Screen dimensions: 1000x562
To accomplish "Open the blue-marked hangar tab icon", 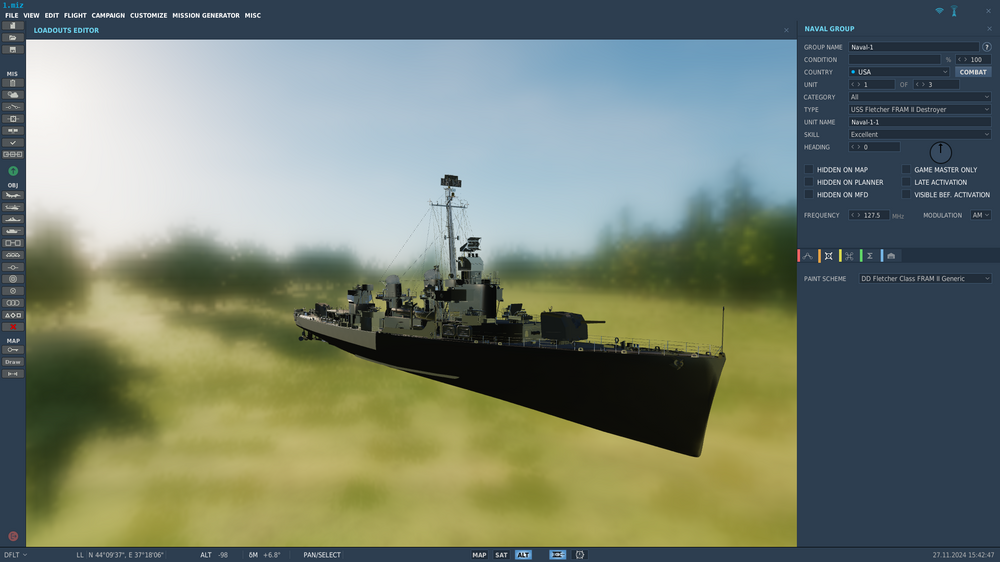I will (891, 256).
